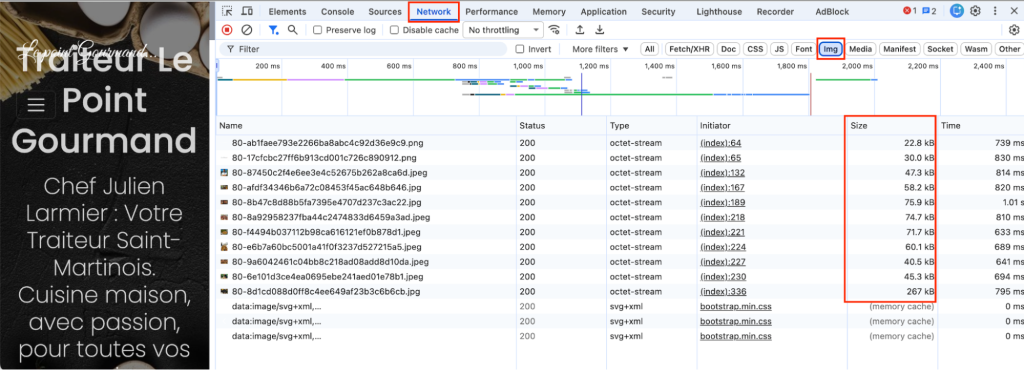Switch to the Elements tab
1024x370 pixels.
pos(287,12)
